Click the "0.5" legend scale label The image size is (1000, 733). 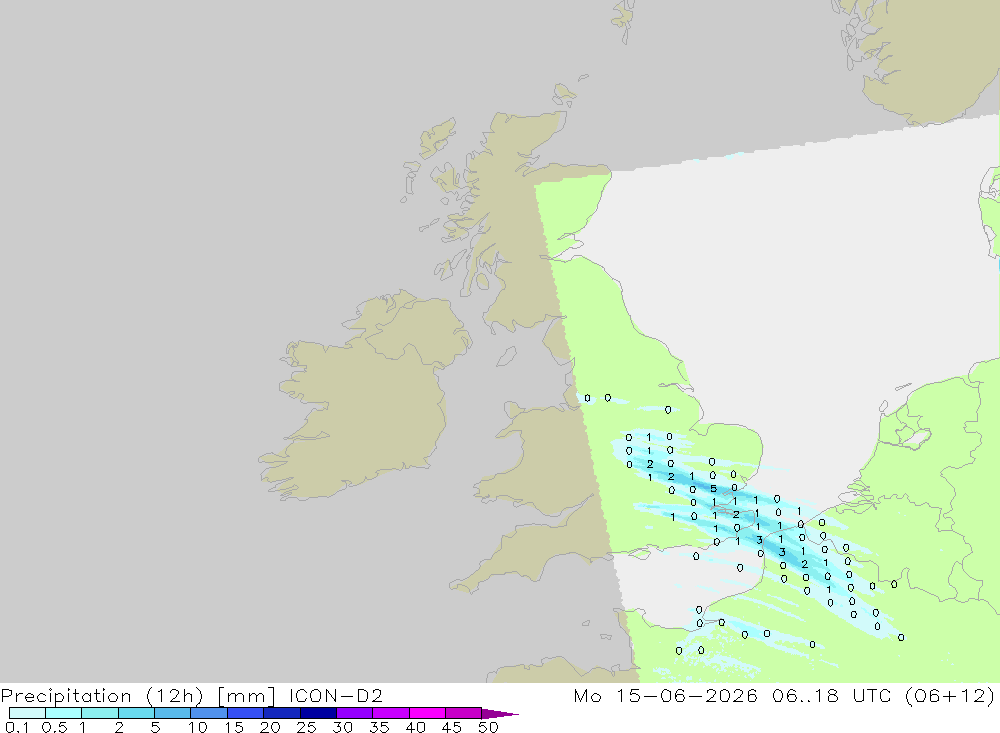(x=54, y=727)
